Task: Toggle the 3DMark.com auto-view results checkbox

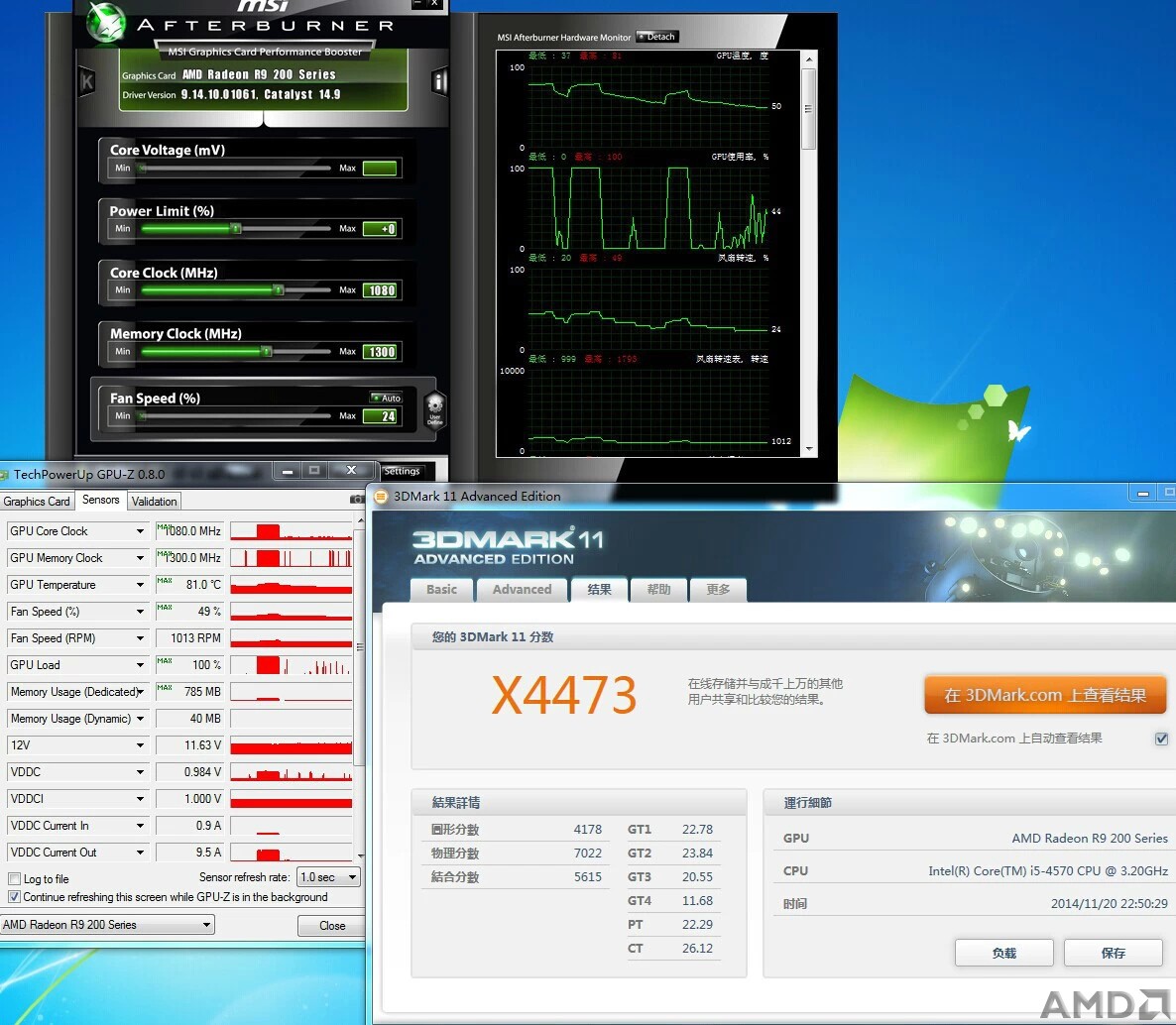Action: (1161, 739)
